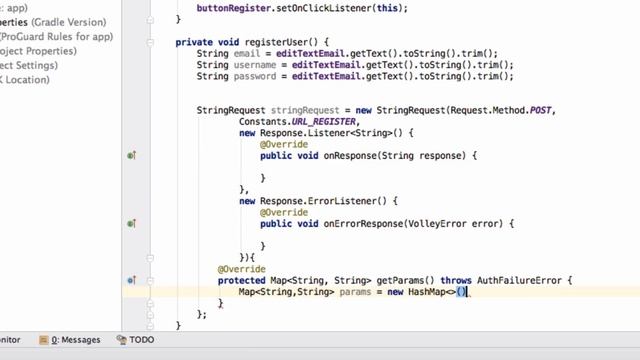Collapse the getParams method using its fold marker
640x360 pixels.
(x=150, y=281)
